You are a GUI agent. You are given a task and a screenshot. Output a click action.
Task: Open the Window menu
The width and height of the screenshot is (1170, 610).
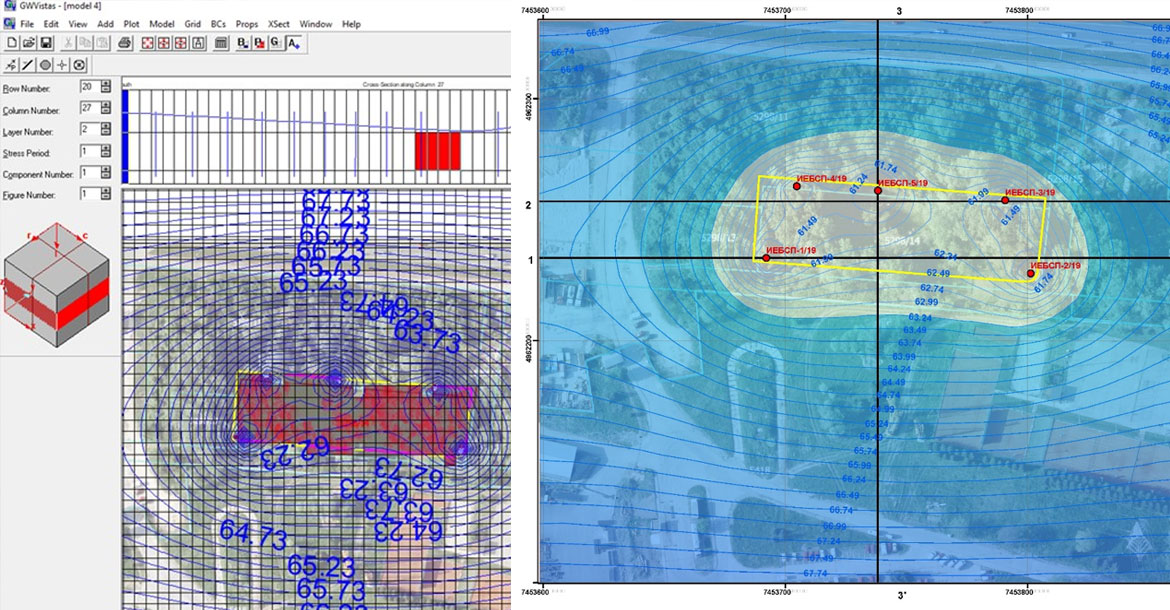[316, 24]
